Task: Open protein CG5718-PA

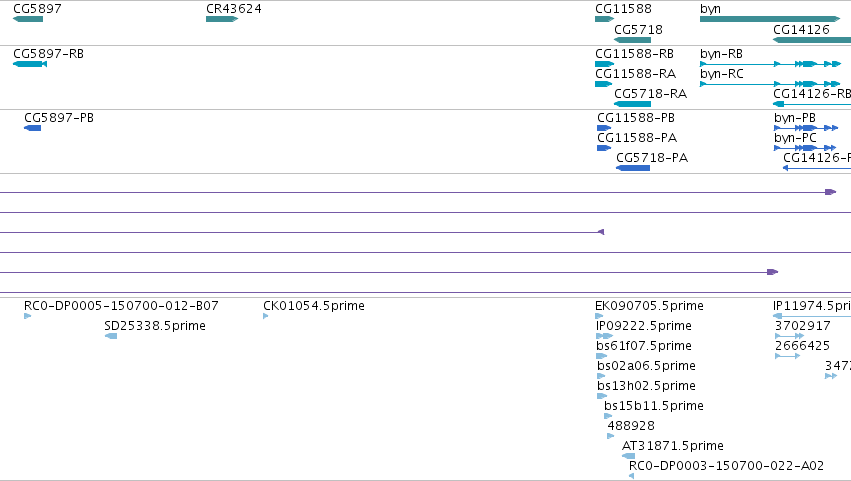Action: click(633, 168)
